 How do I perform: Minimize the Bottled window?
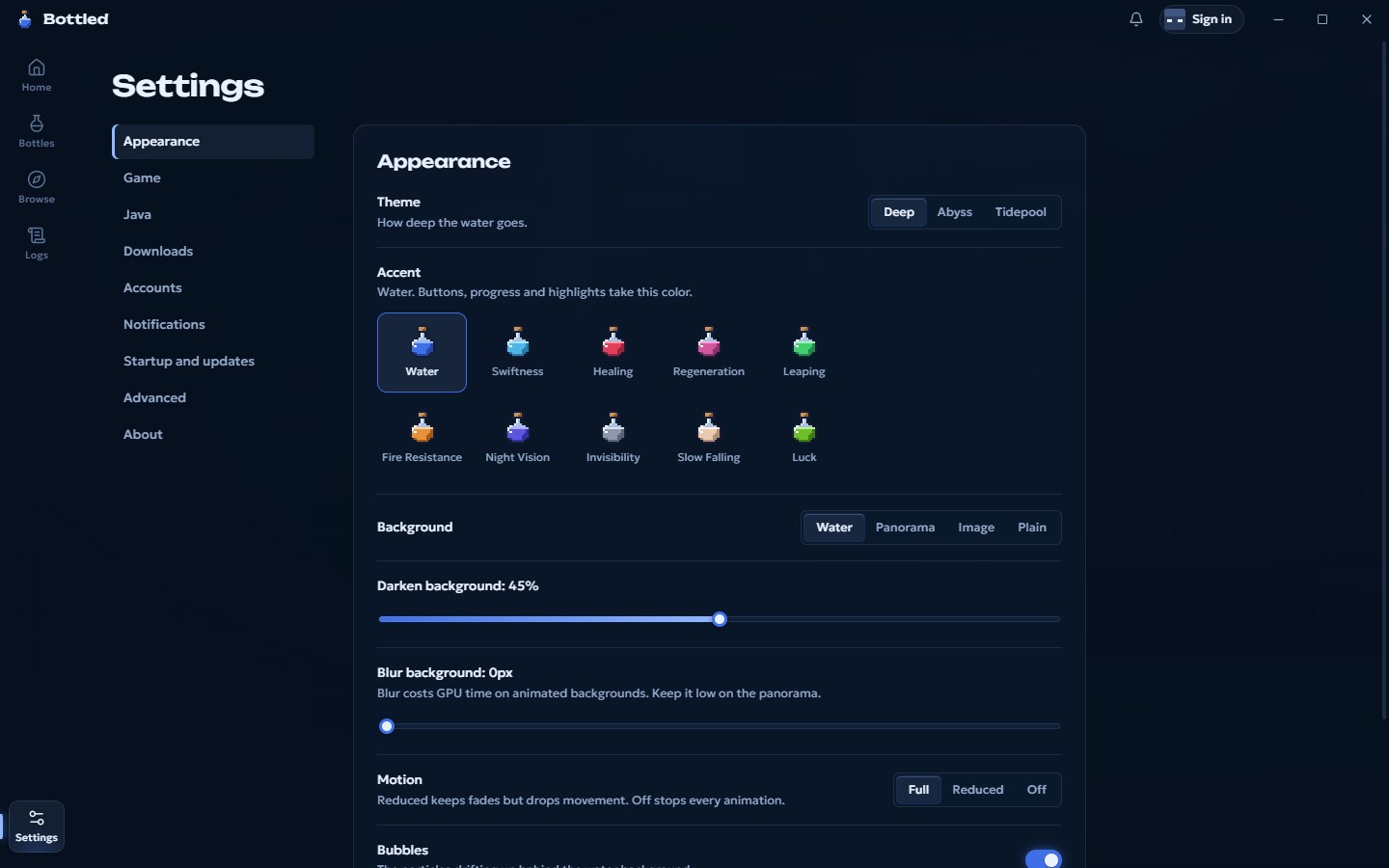1278,19
